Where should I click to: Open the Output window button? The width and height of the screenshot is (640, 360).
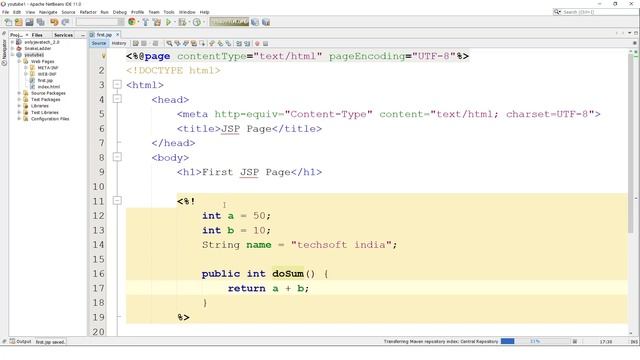pos(21,342)
